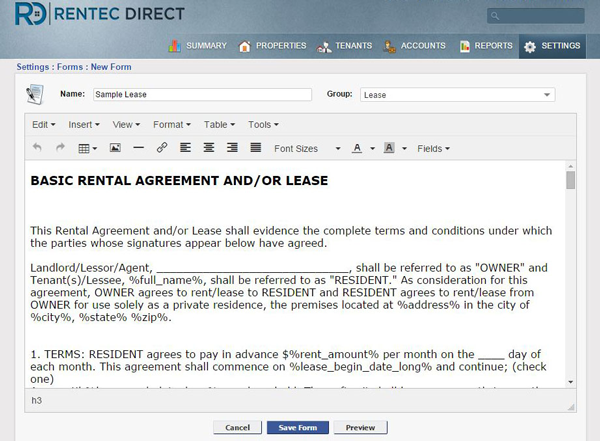The height and width of the screenshot is (441, 600).
Task: Open the Format menu
Action: click(173, 125)
